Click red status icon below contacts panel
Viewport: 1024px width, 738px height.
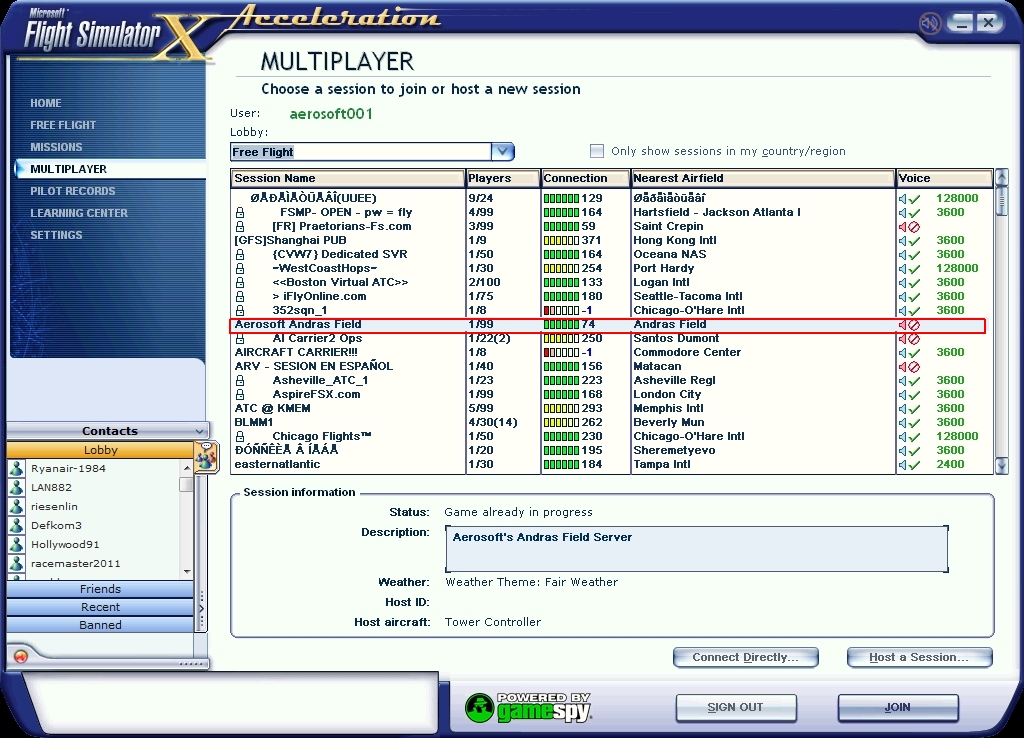pyautogui.click(x=21, y=656)
